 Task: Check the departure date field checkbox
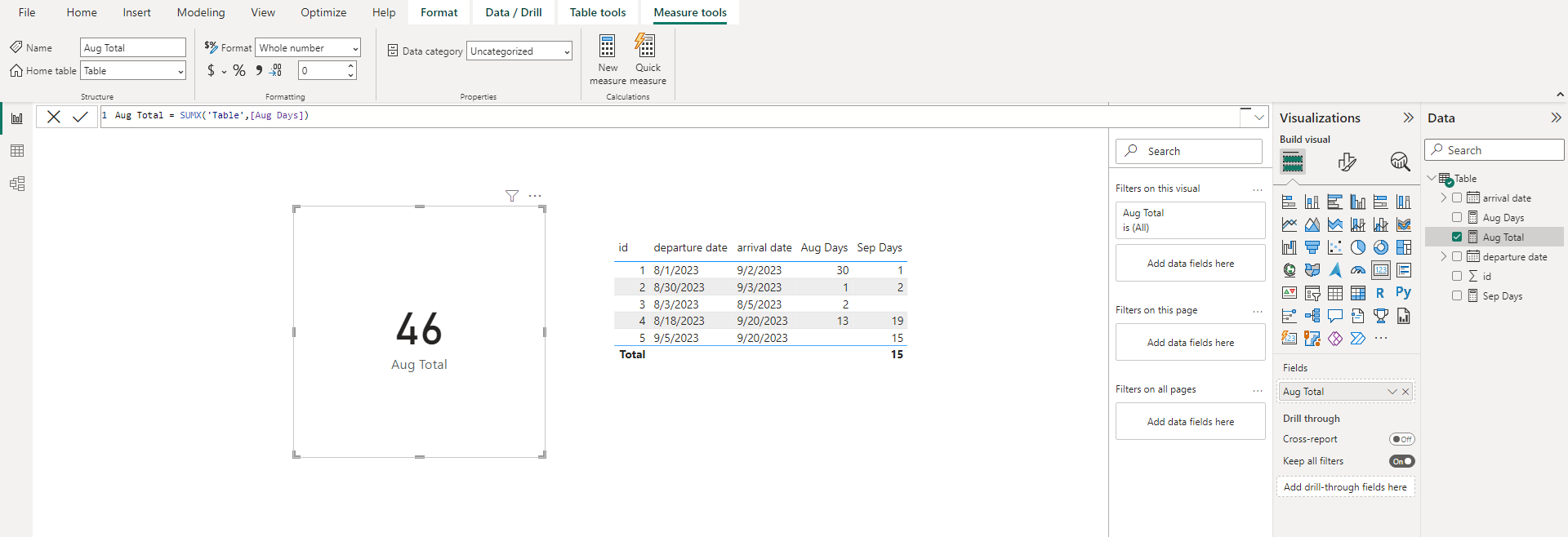(1457, 256)
